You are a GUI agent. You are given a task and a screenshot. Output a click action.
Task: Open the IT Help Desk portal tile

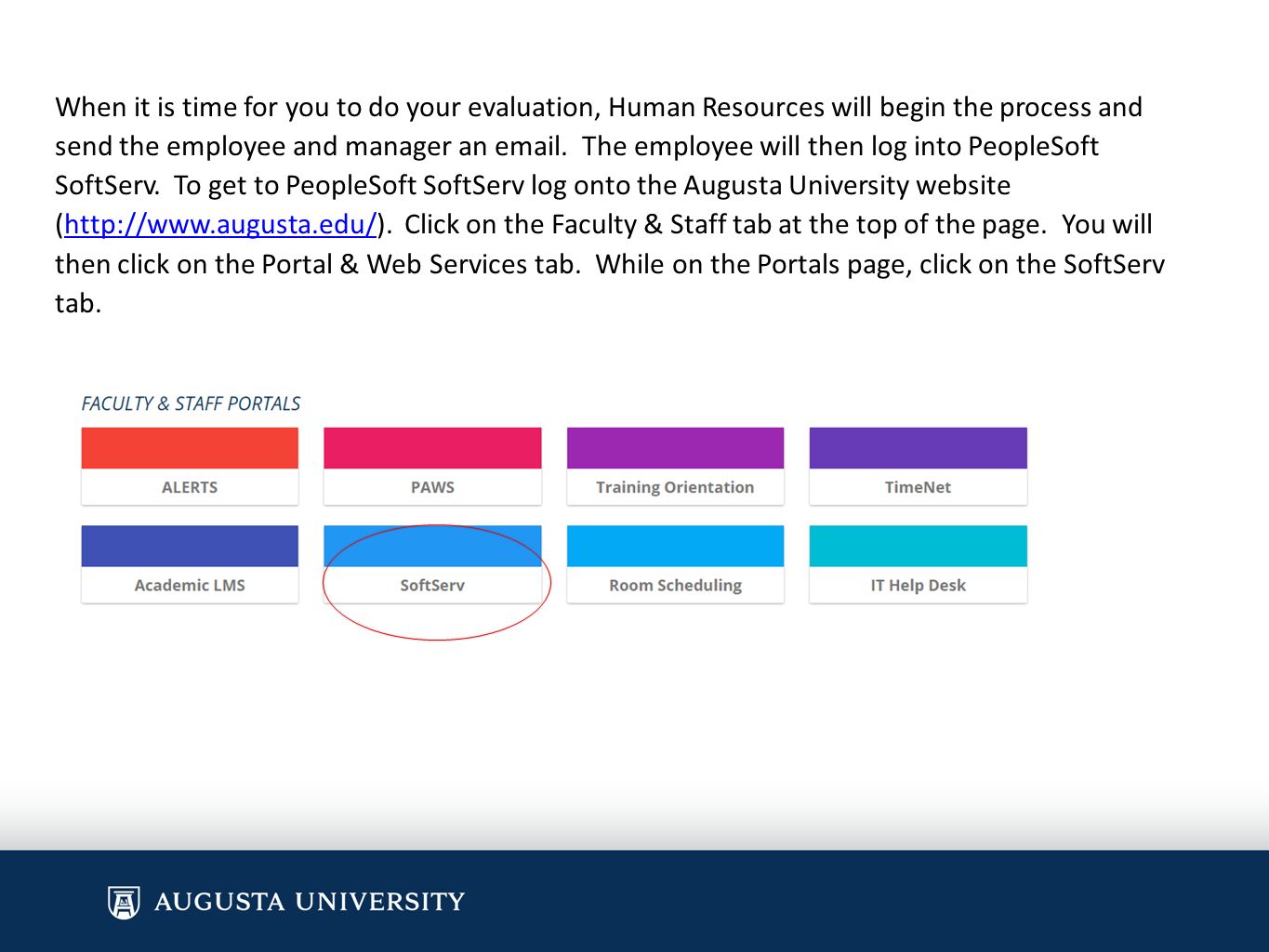918,564
